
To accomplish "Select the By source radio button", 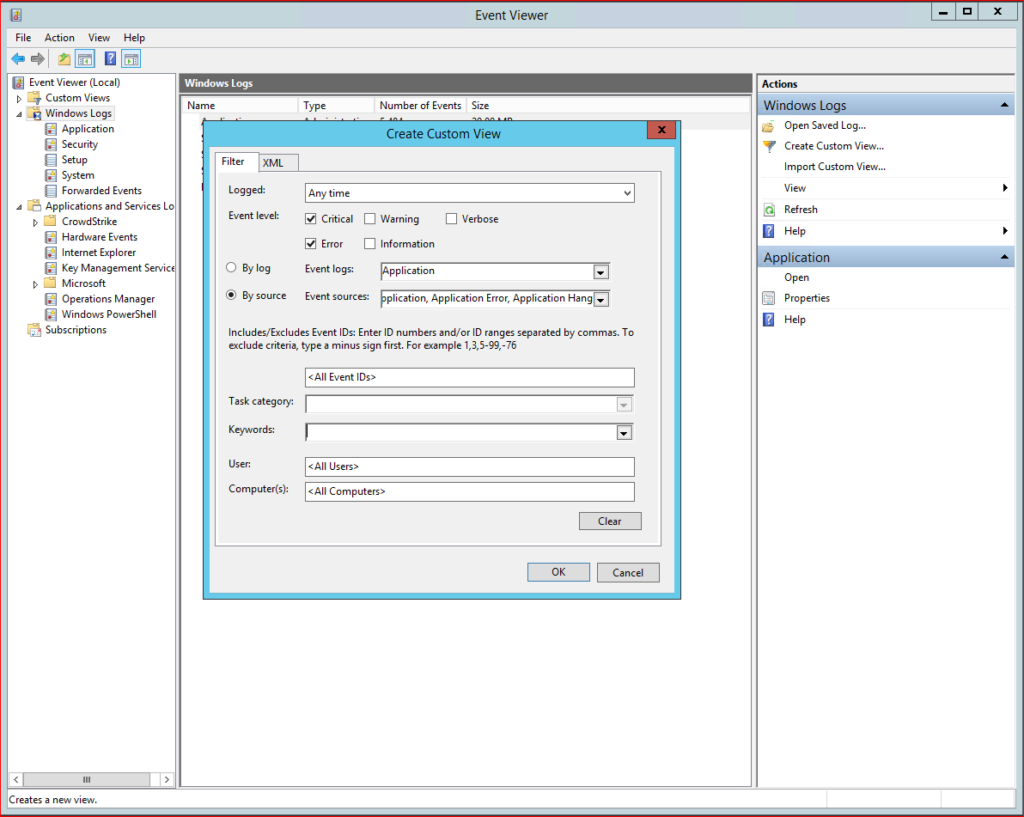I will 231,295.
